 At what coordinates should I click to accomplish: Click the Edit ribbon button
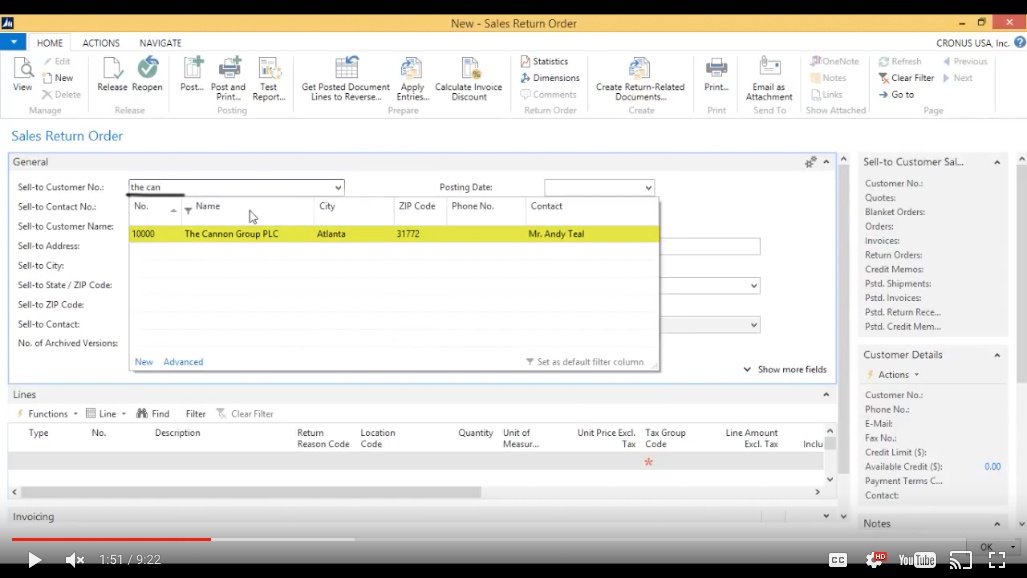coord(57,62)
